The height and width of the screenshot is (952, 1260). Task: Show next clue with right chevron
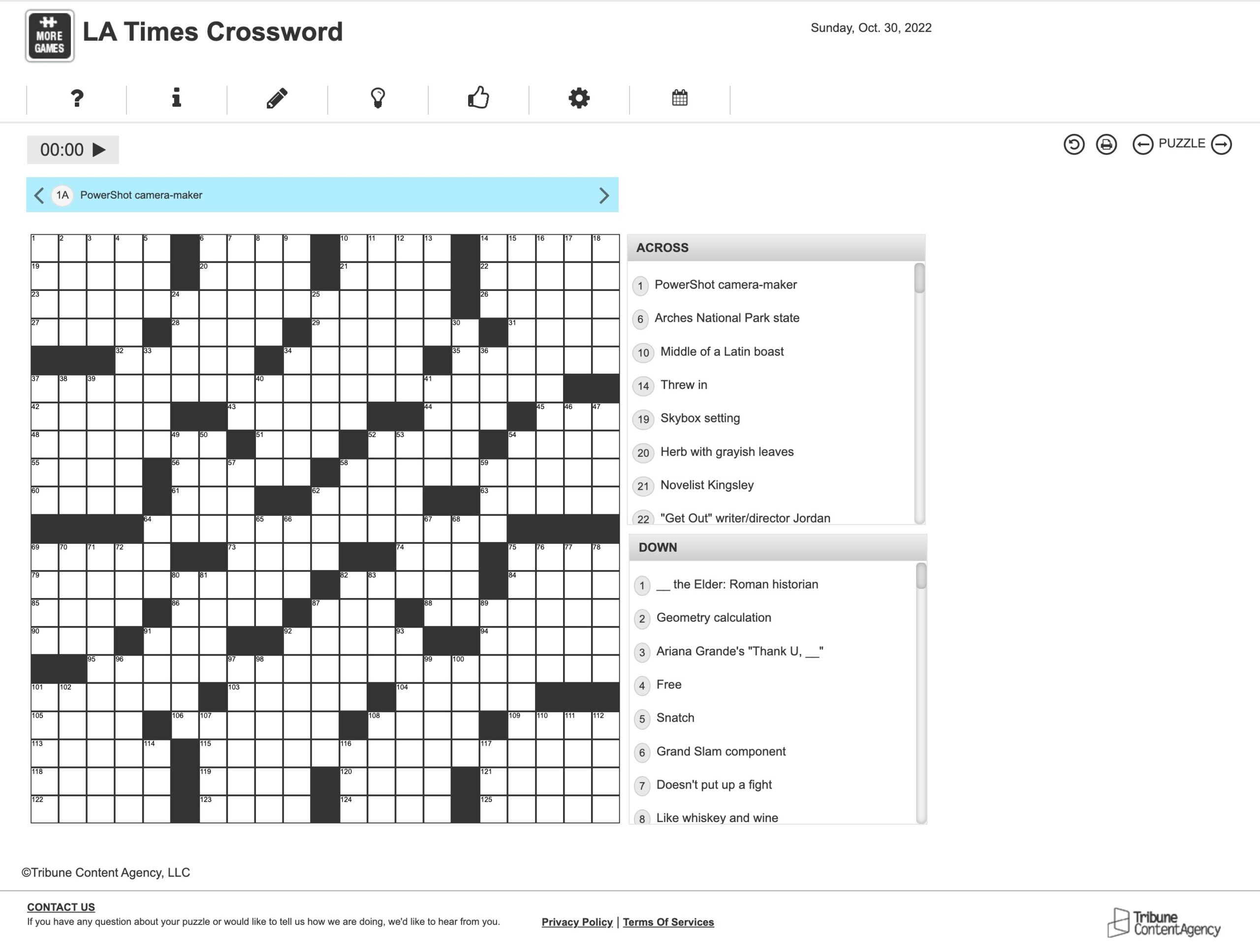[604, 195]
